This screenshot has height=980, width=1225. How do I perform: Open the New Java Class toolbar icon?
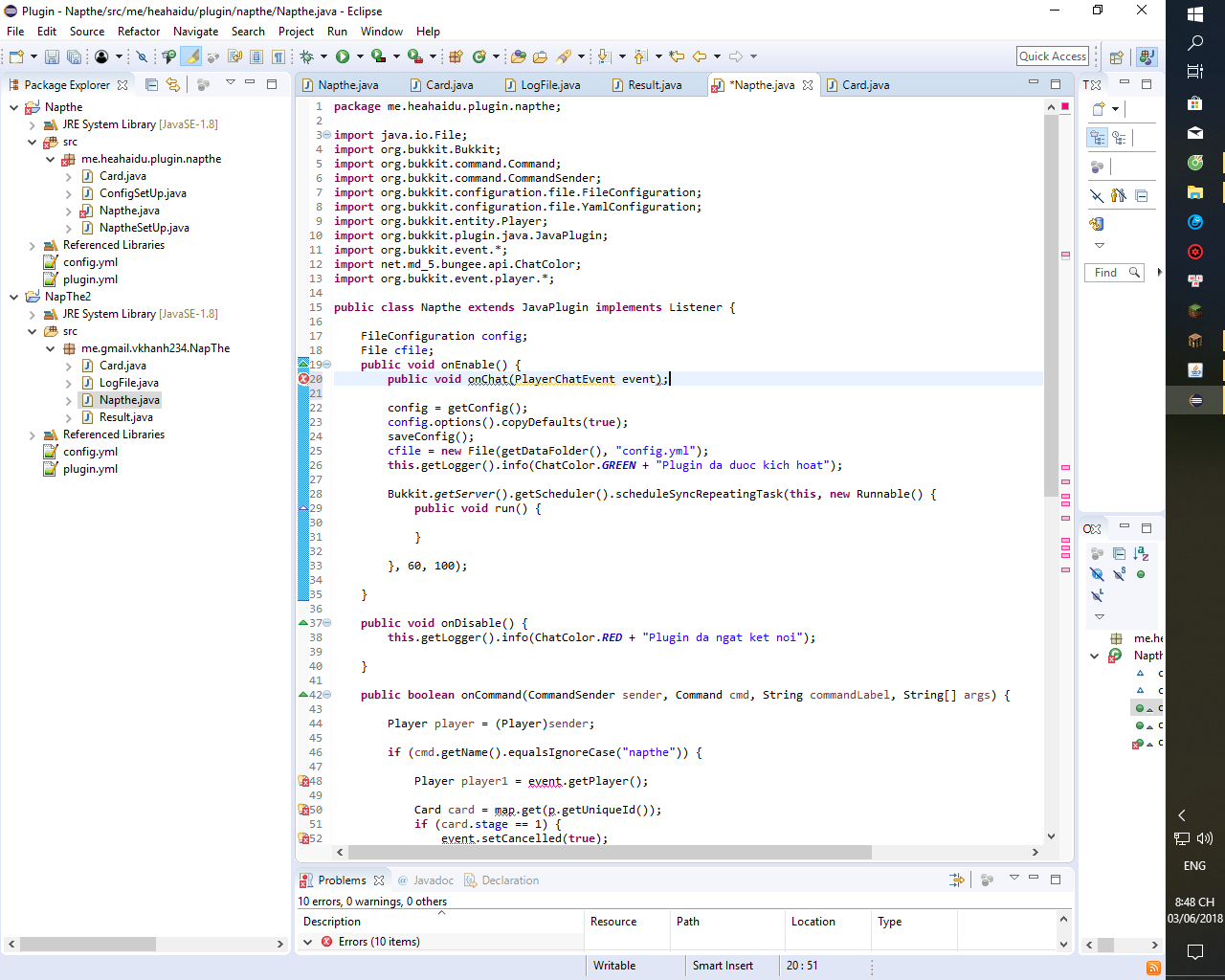479,56
